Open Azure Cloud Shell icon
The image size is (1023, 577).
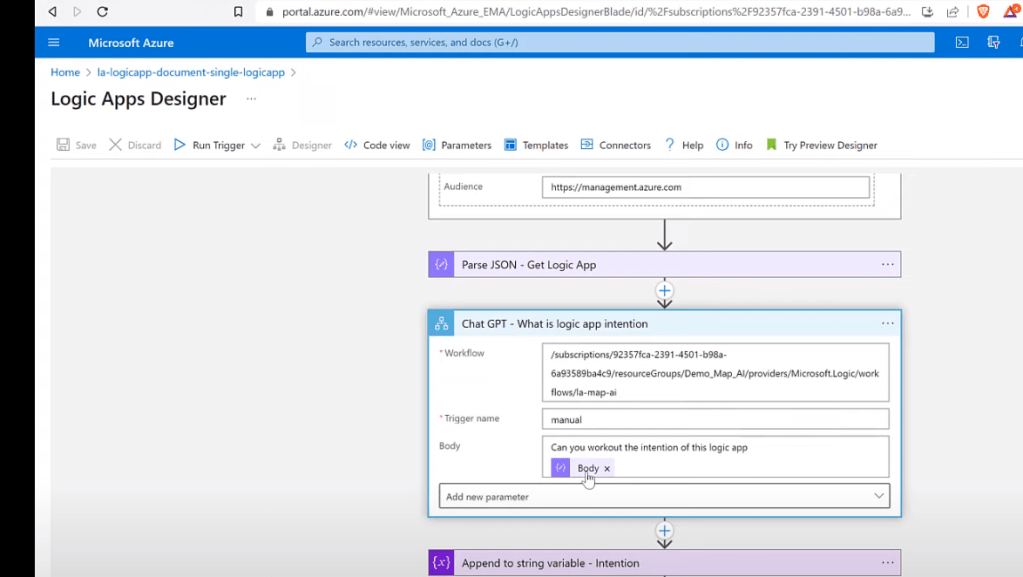962,42
